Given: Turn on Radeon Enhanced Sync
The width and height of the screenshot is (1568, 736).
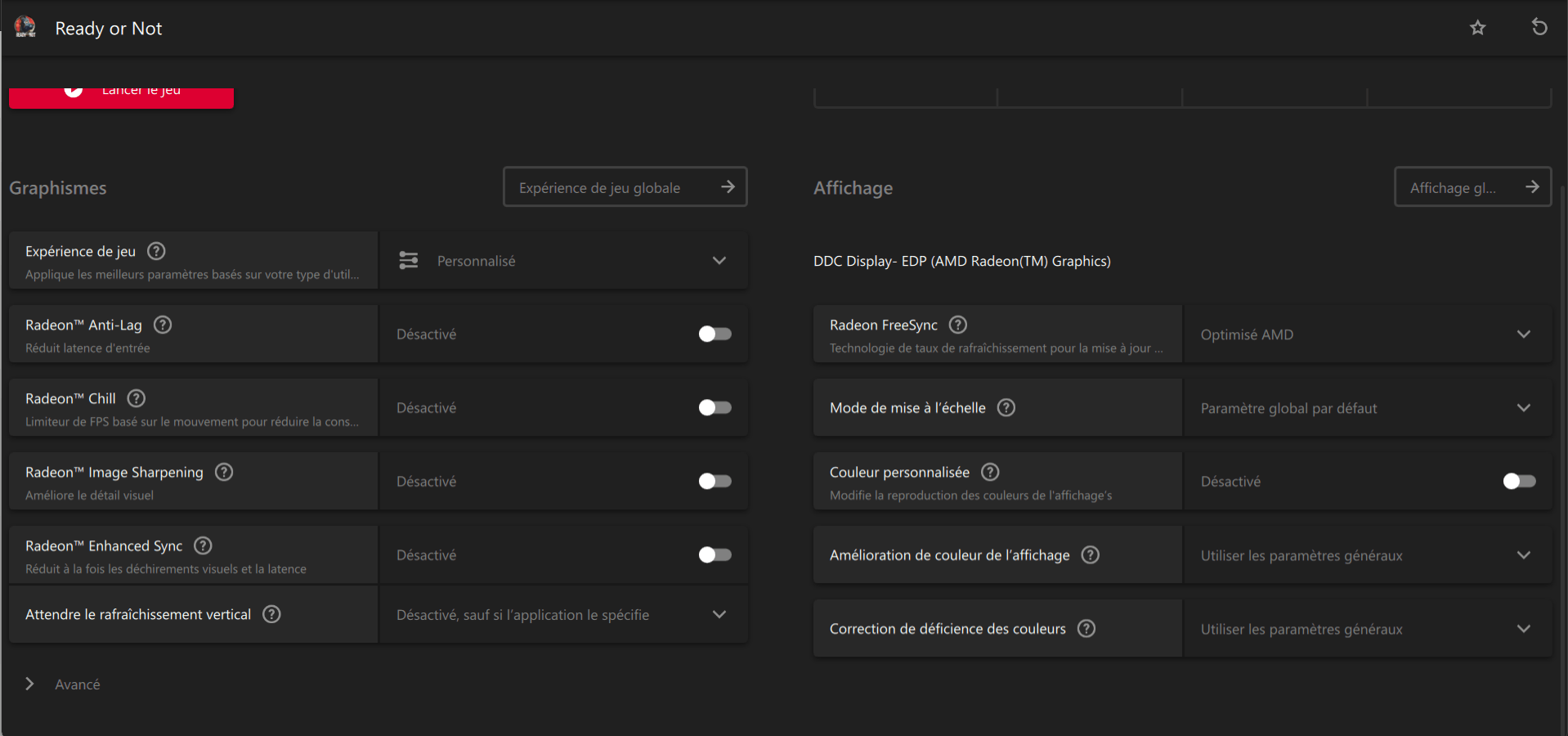Looking at the screenshot, I should point(715,554).
